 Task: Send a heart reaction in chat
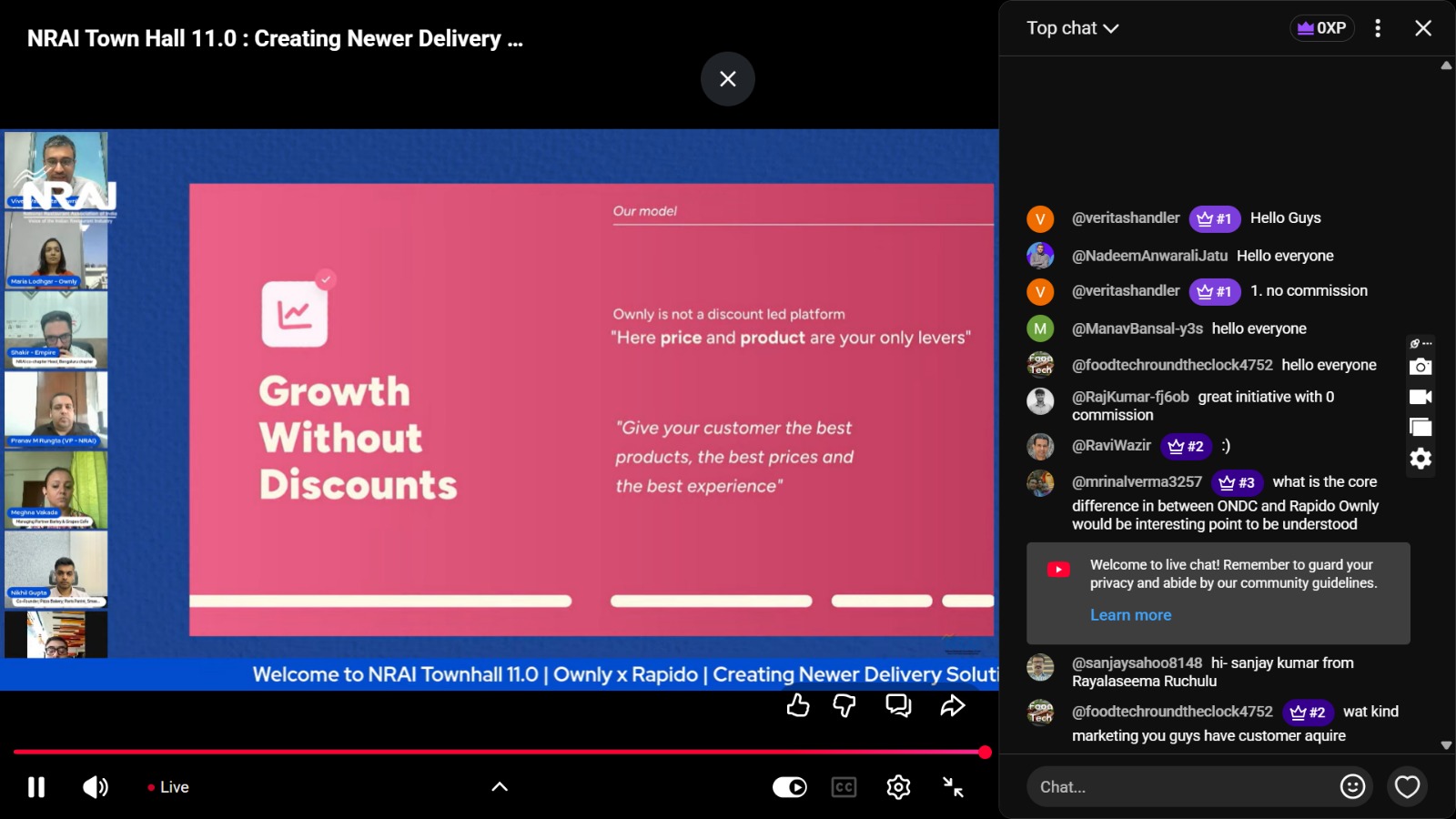pyautogui.click(x=1407, y=786)
